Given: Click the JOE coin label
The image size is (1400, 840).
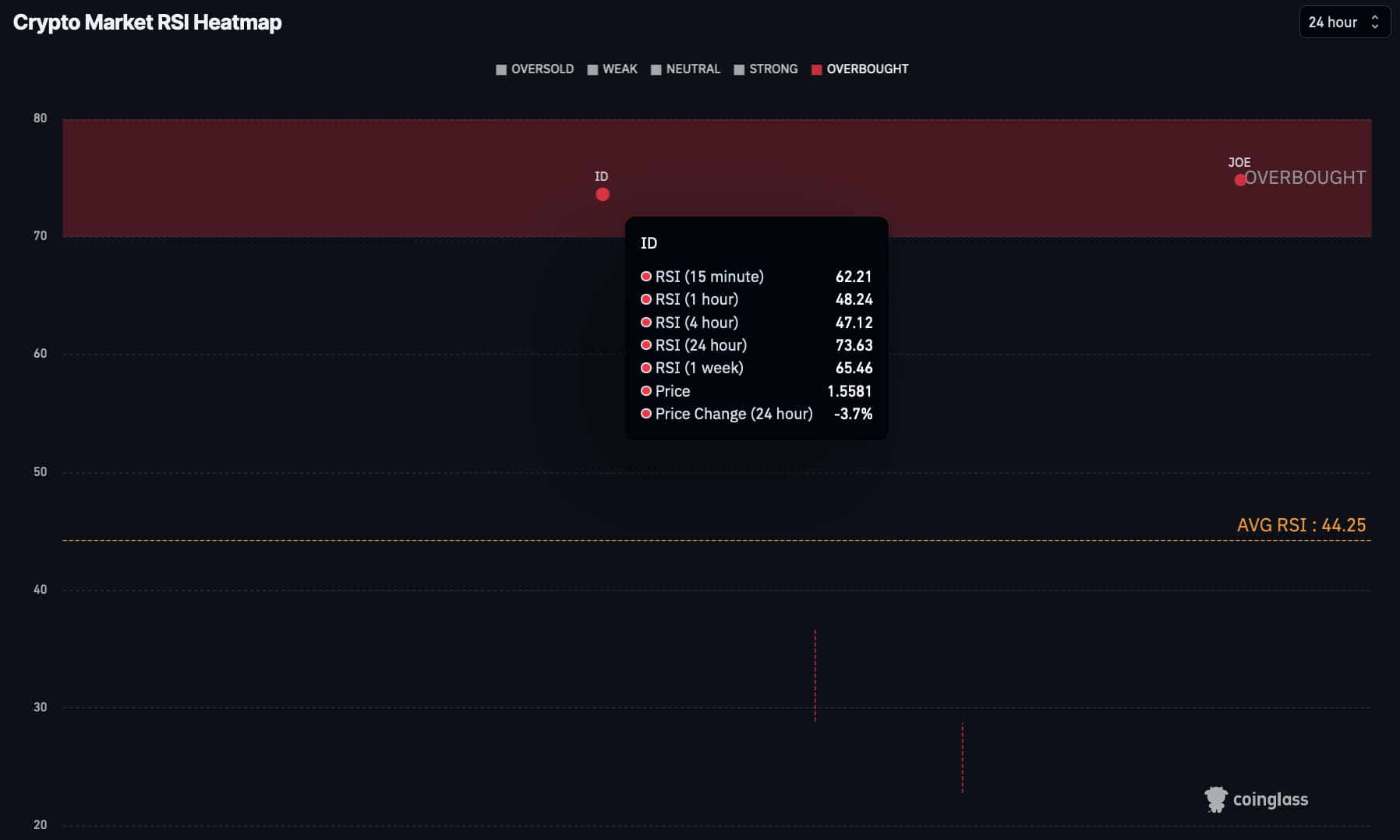Looking at the screenshot, I should coord(1239,162).
